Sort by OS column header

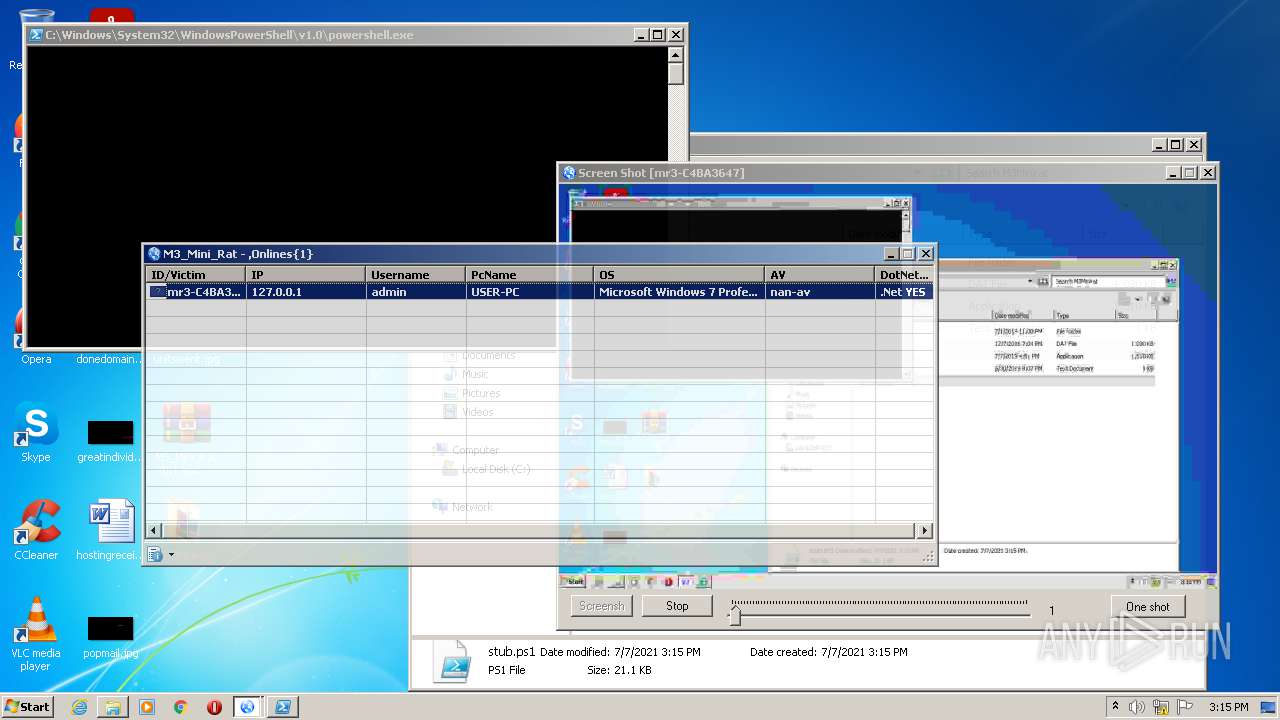pyautogui.click(x=680, y=275)
